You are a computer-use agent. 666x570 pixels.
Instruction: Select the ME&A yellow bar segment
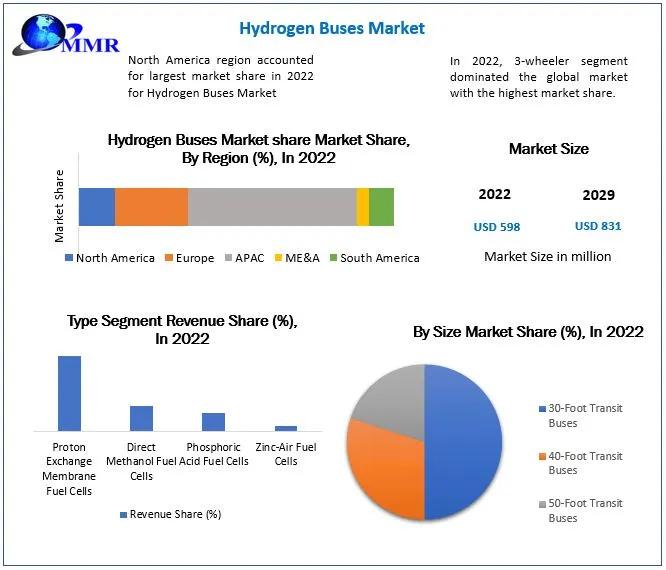coord(362,207)
